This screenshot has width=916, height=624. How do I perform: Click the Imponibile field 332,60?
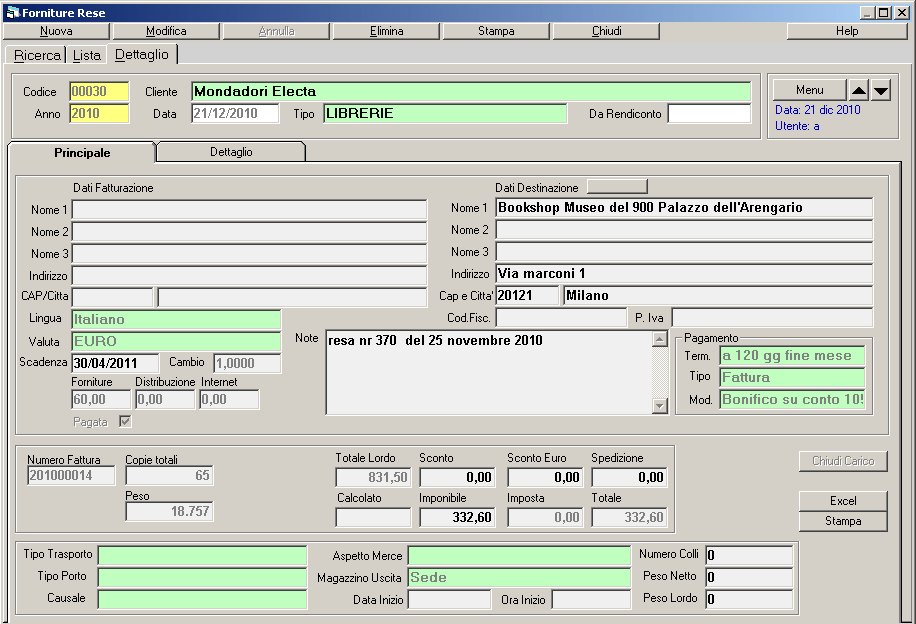(x=457, y=517)
